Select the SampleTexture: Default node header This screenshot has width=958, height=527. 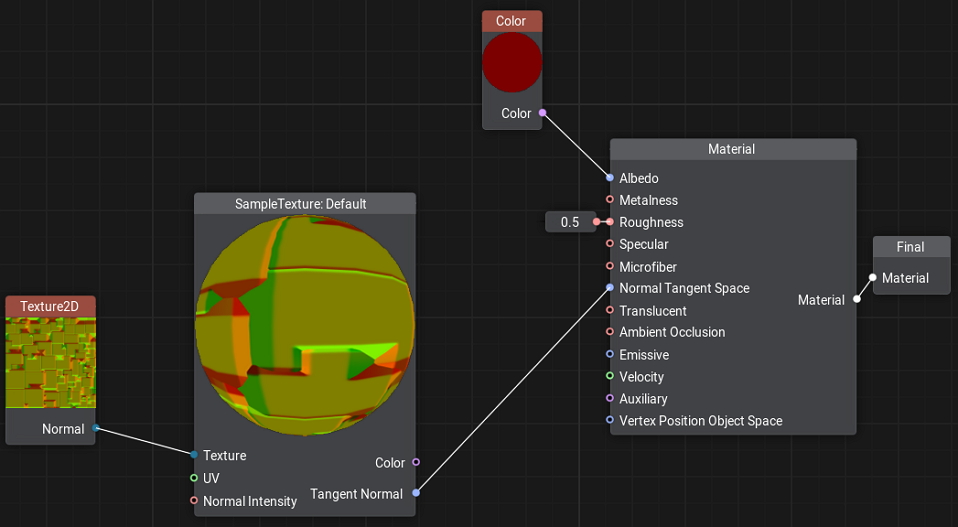pyautogui.click(x=304, y=204)
